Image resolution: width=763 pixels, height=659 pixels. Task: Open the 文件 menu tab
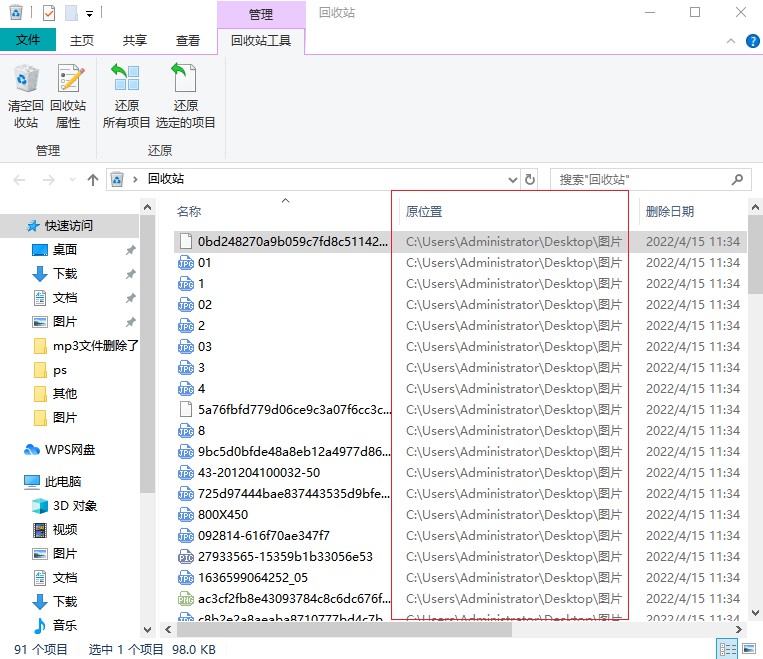[28, 40]
